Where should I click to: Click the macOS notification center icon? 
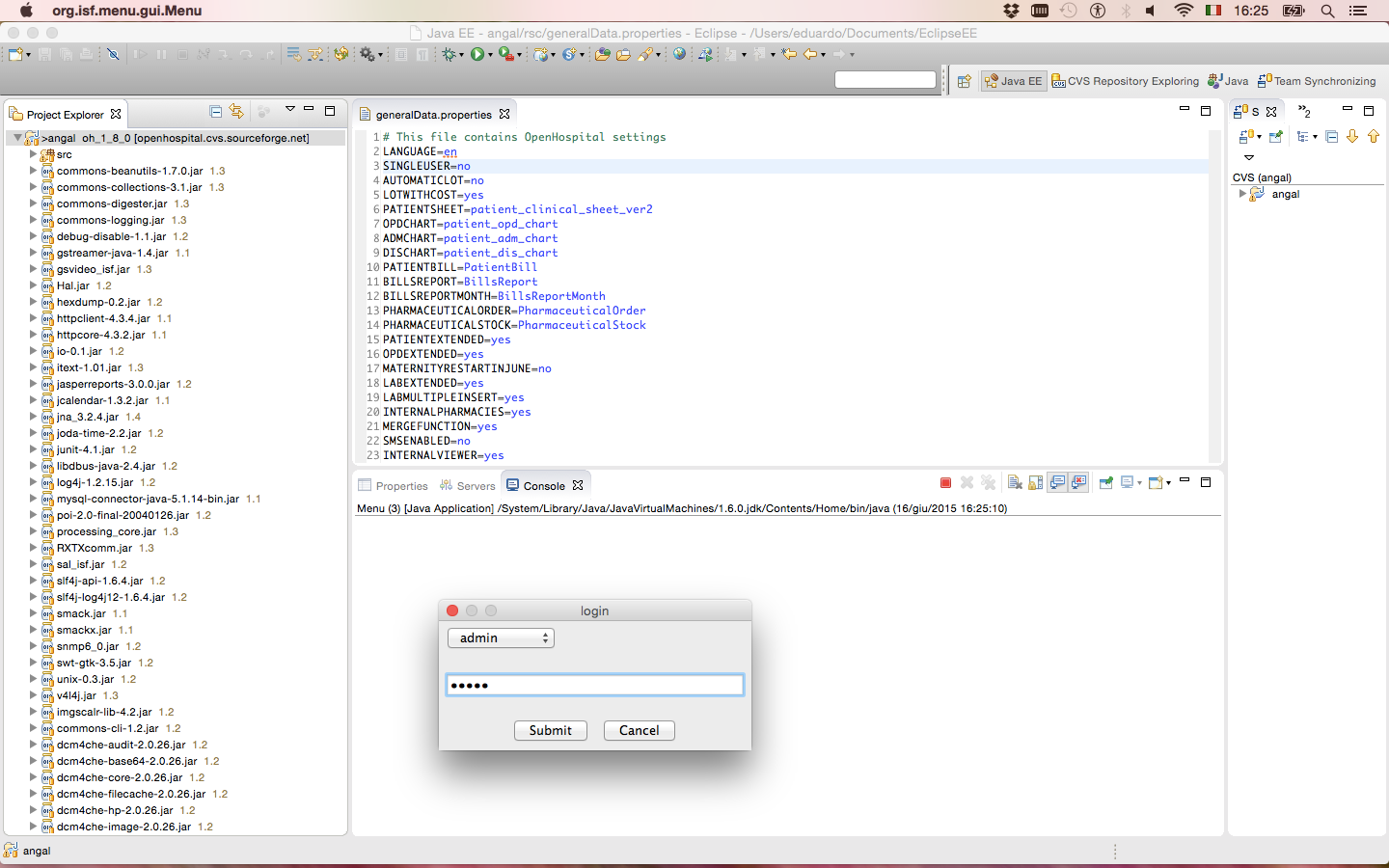[x=1358, y=11]
